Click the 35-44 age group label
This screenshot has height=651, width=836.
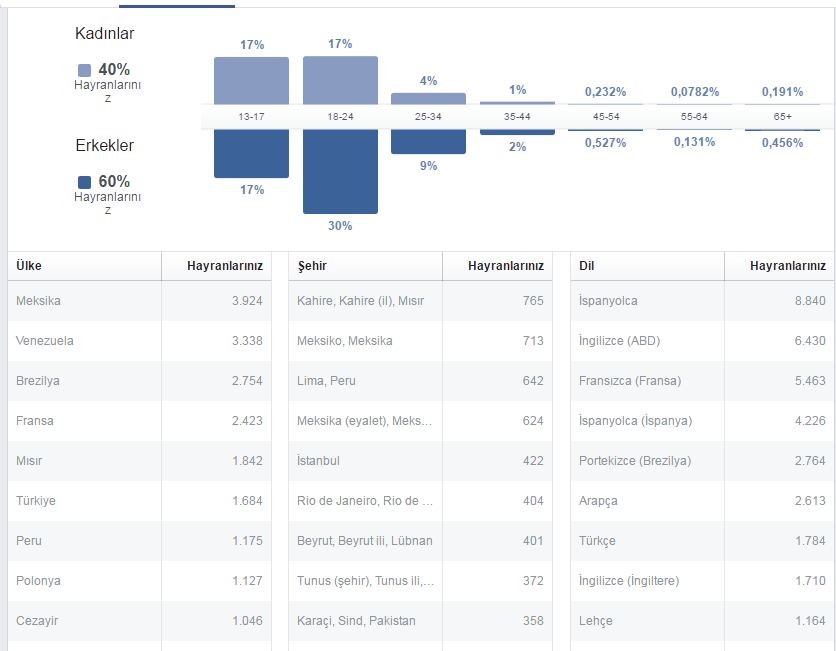click(x=517, y=116)
